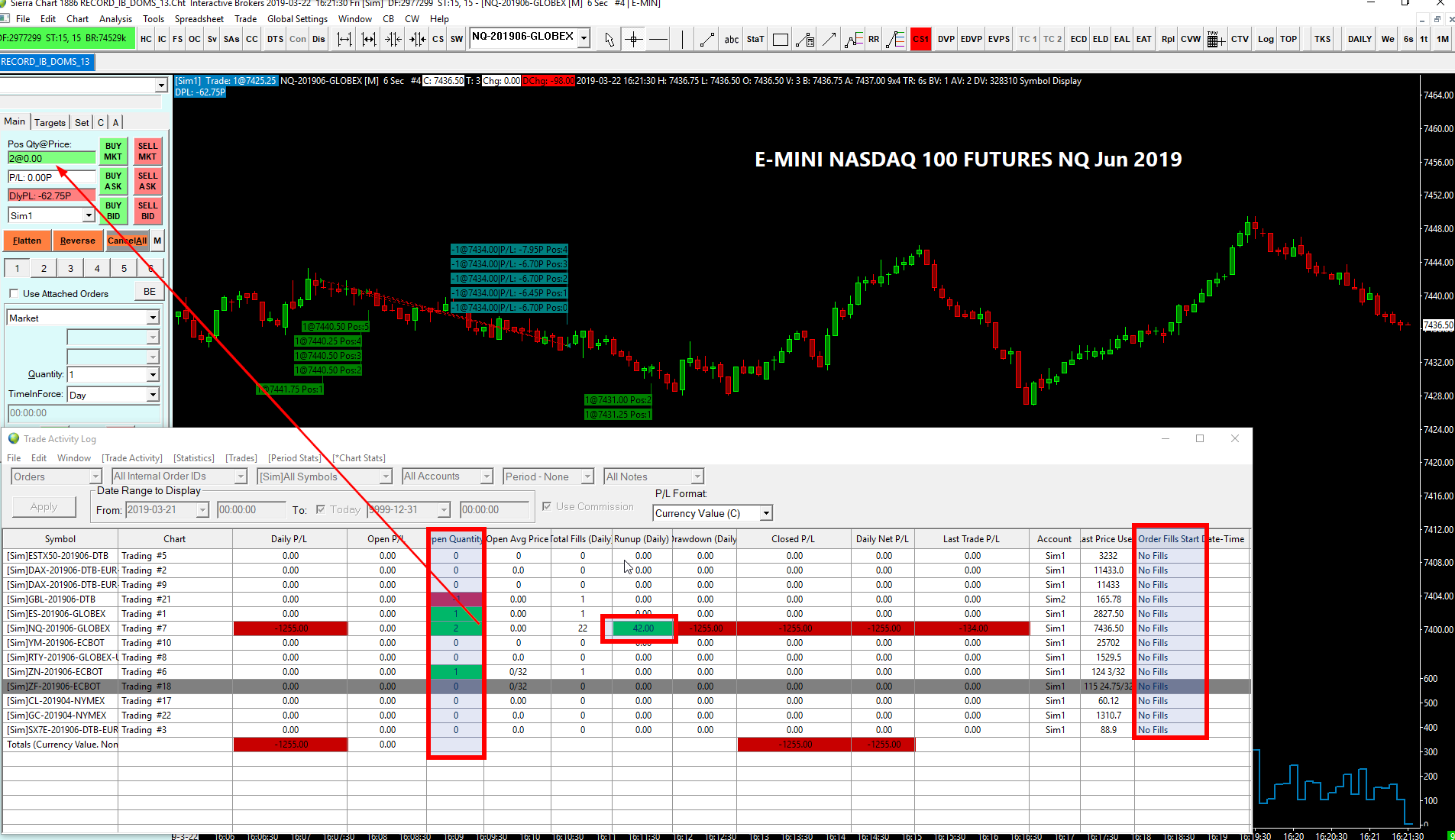This screenshot has height=840, width=1455.
Task: Click the StaT toolbar button
Action: point(755,39)
